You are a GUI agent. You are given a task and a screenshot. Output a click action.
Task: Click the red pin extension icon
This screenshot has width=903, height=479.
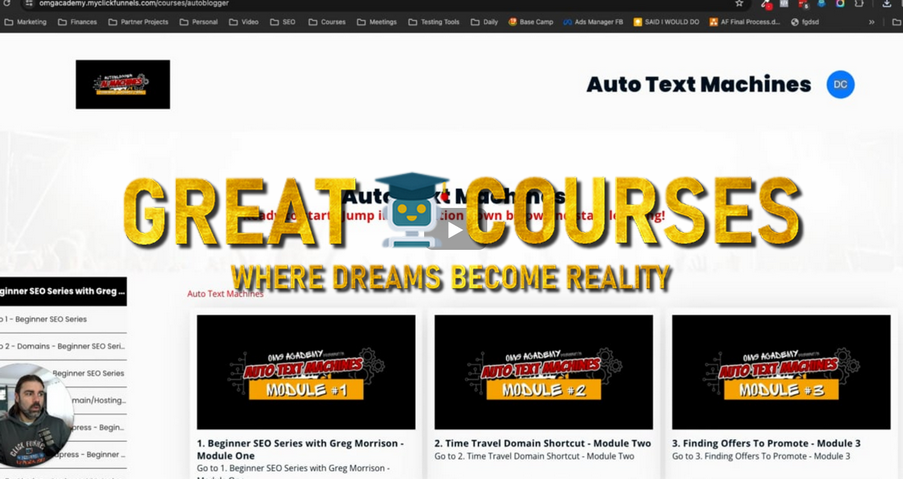pyautogui.click(x=767, y=3)
